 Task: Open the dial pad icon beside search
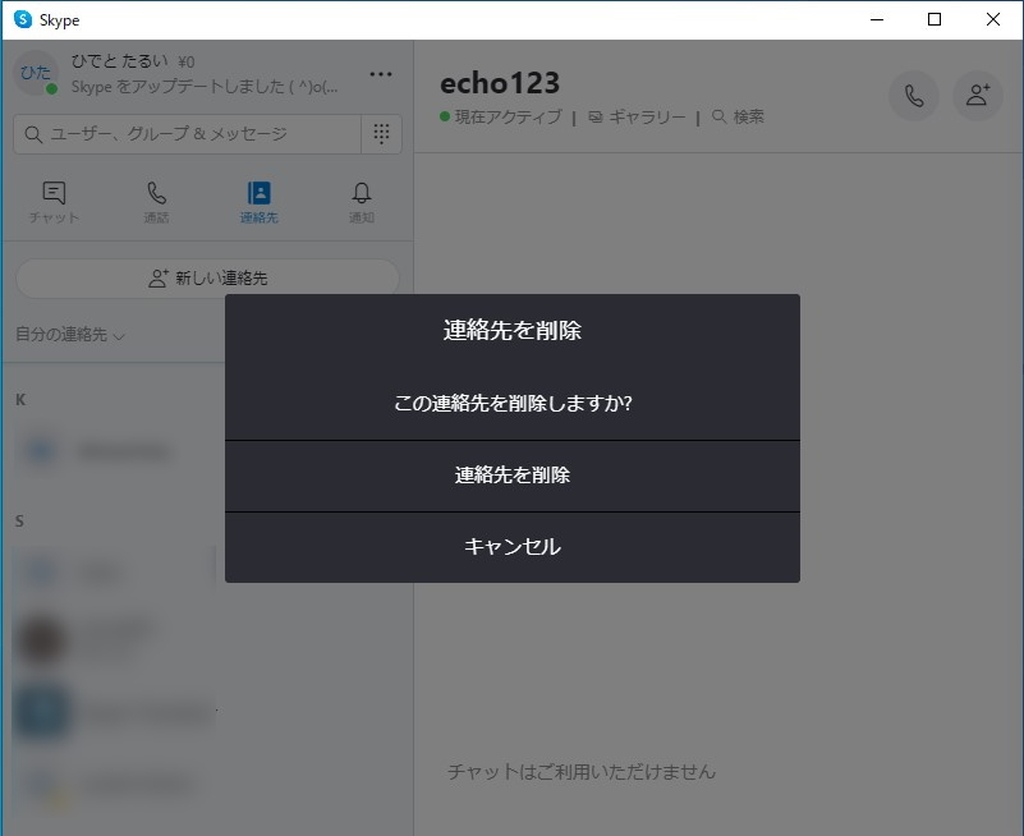tap(380, 134)
